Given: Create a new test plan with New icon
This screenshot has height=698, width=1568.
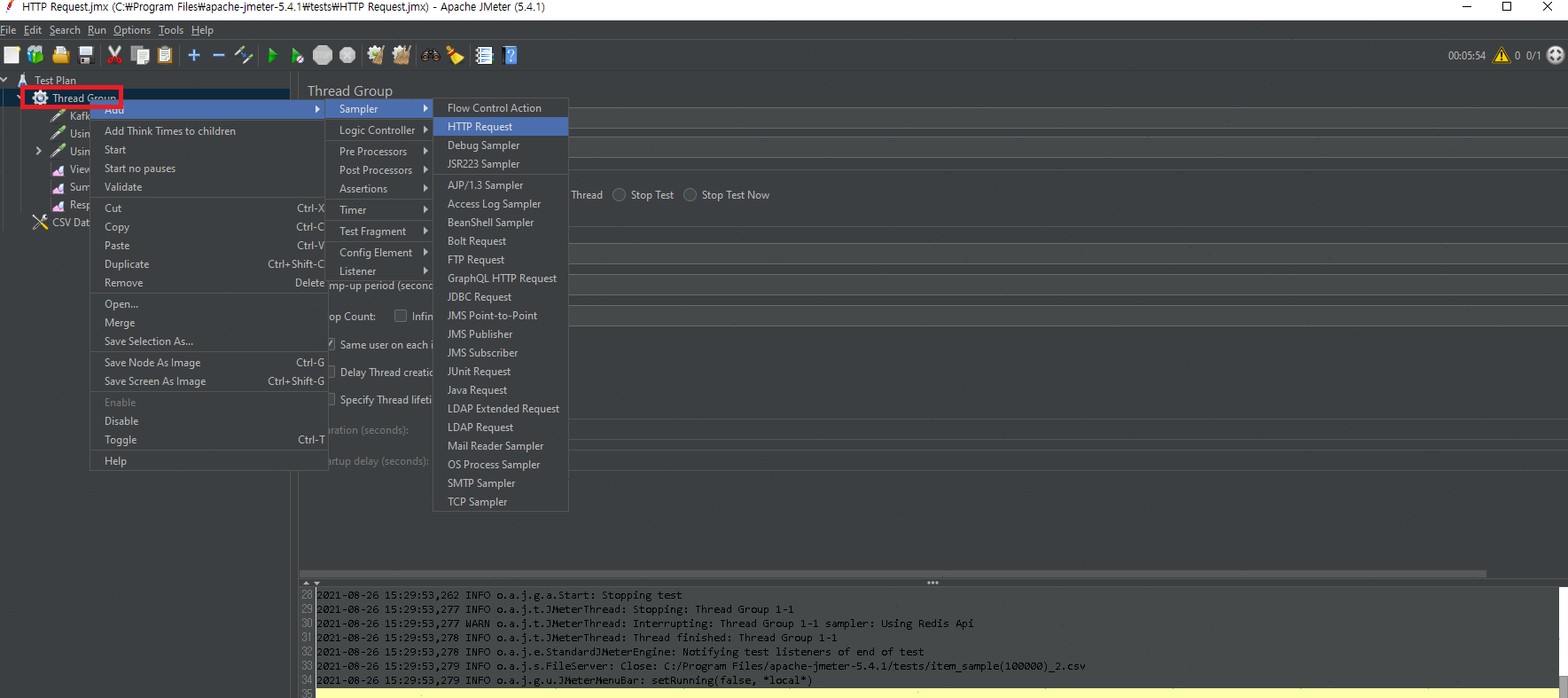Looking at the screenshot, I should click(12, 55).
